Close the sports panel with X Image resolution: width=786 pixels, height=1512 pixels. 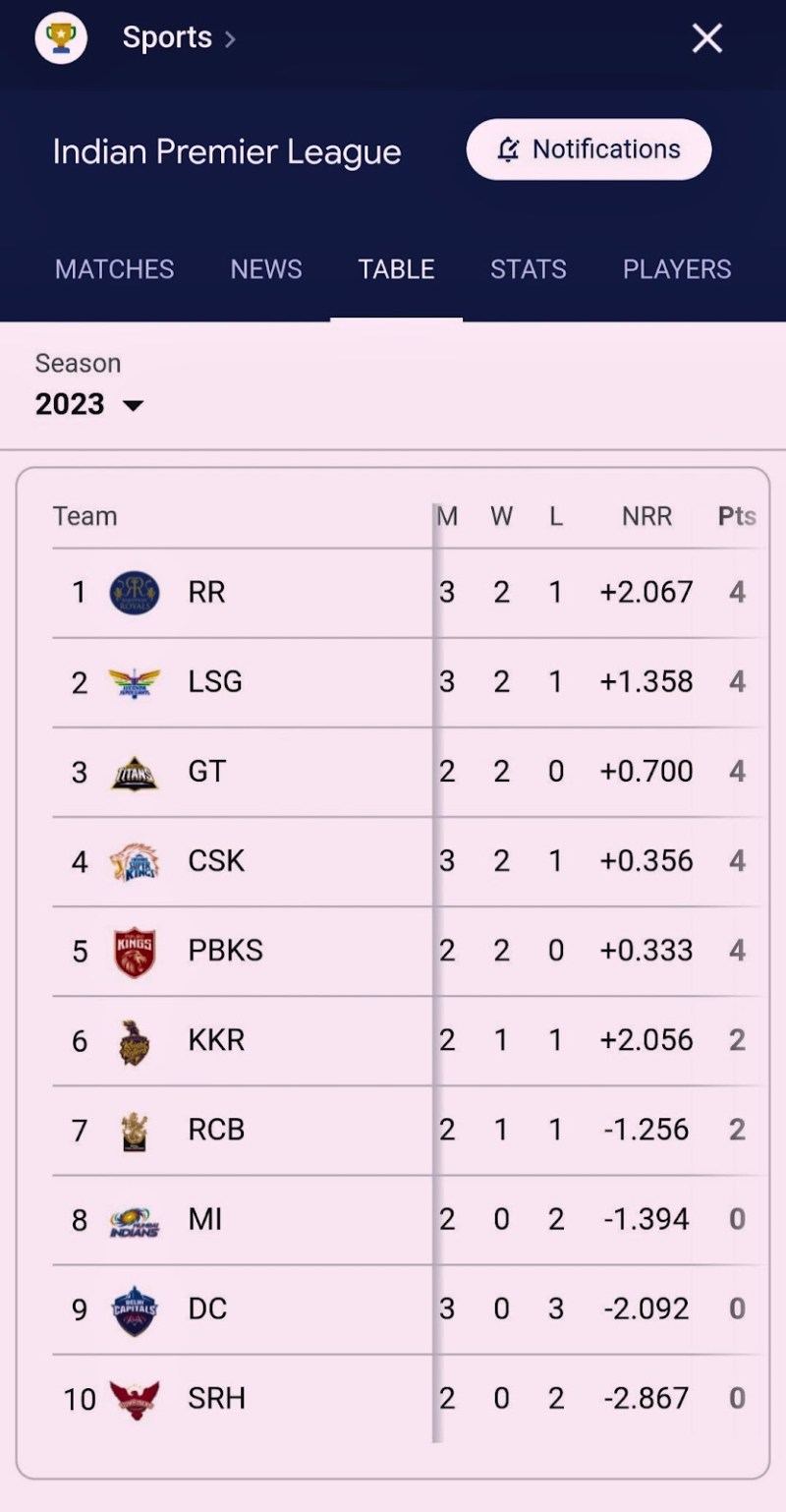coord(707,39)
